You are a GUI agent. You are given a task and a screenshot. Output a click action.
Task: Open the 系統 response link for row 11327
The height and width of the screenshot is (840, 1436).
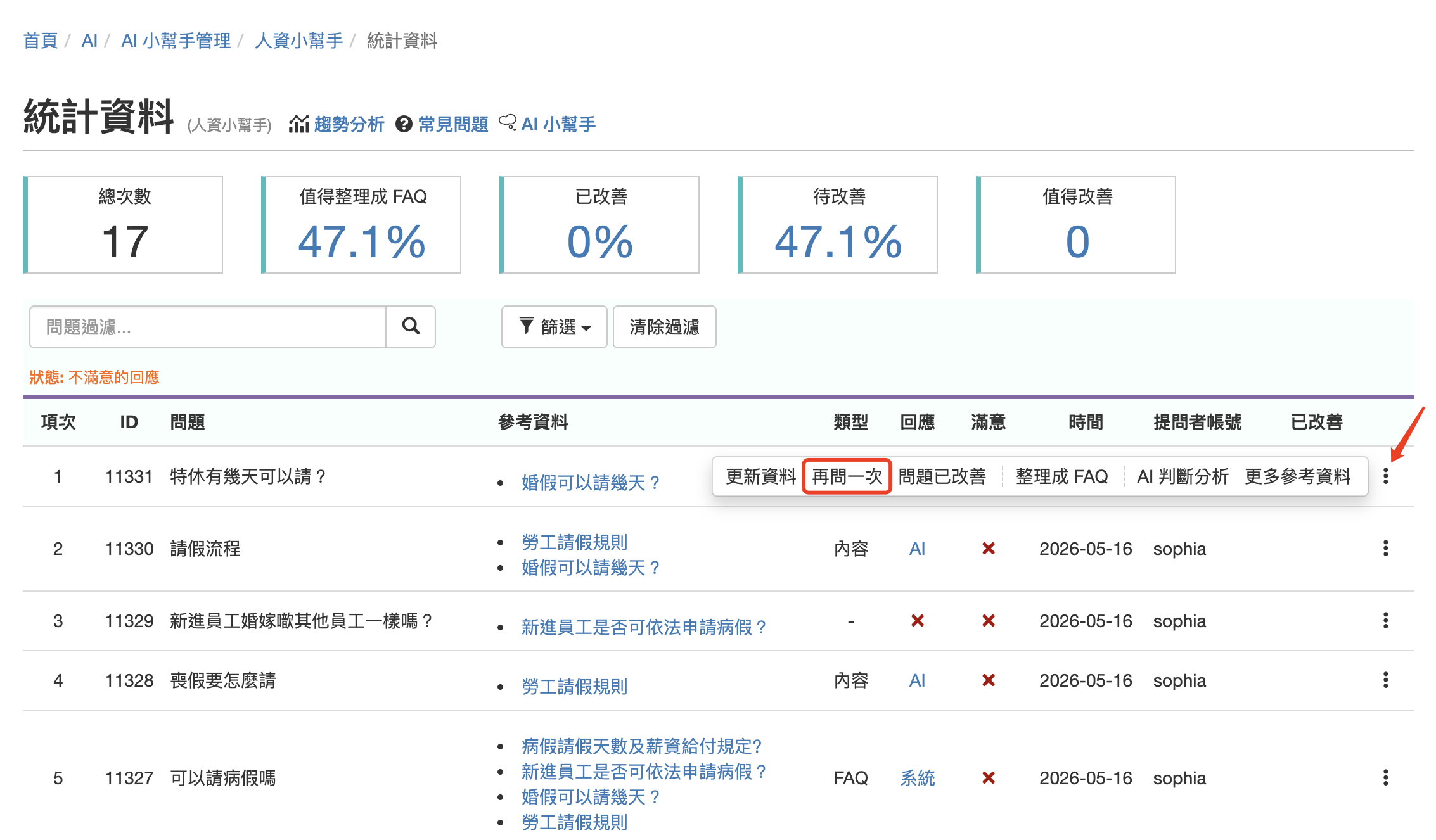point(917,778)
